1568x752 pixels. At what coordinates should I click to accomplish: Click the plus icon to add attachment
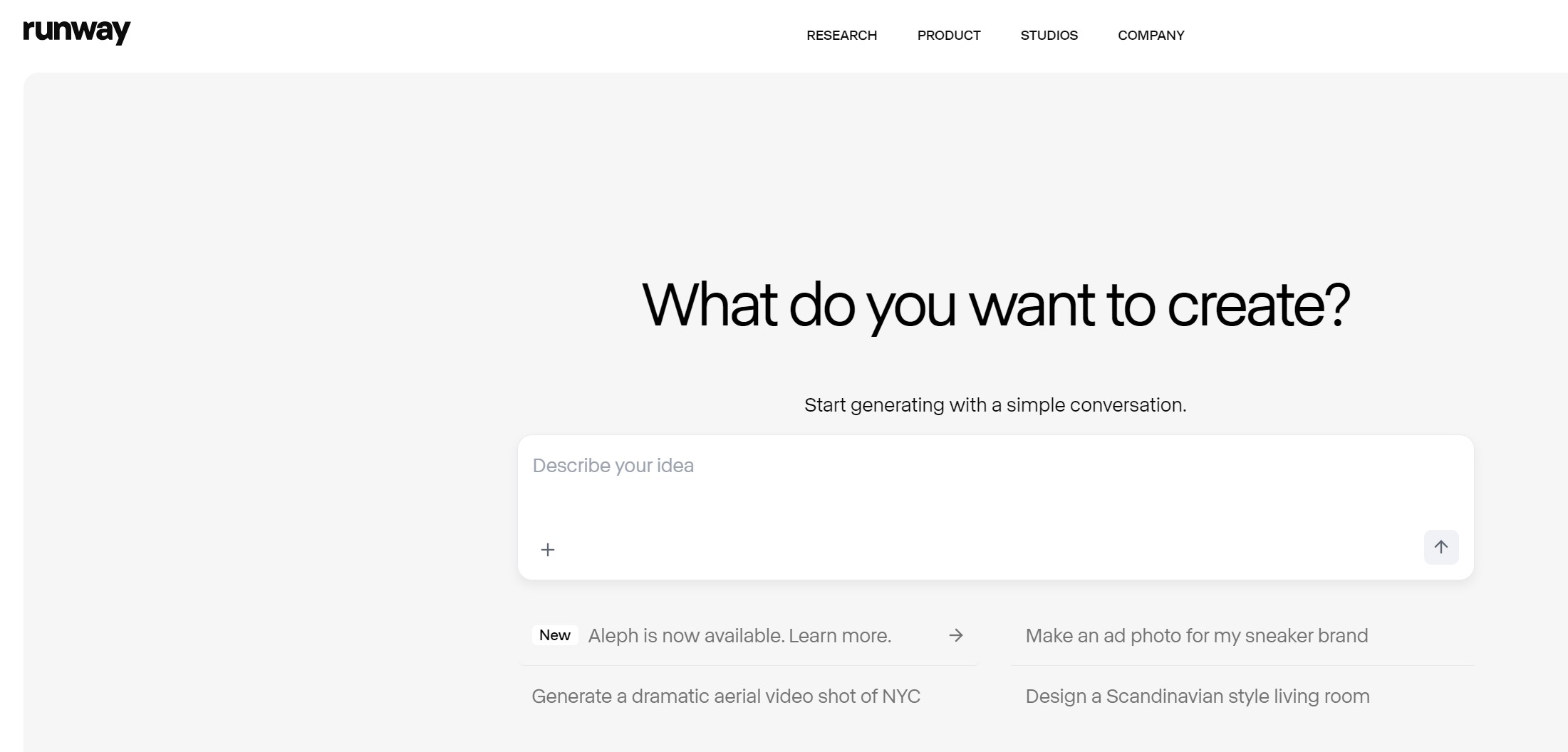pyautogui.click(x=547, y=550)
